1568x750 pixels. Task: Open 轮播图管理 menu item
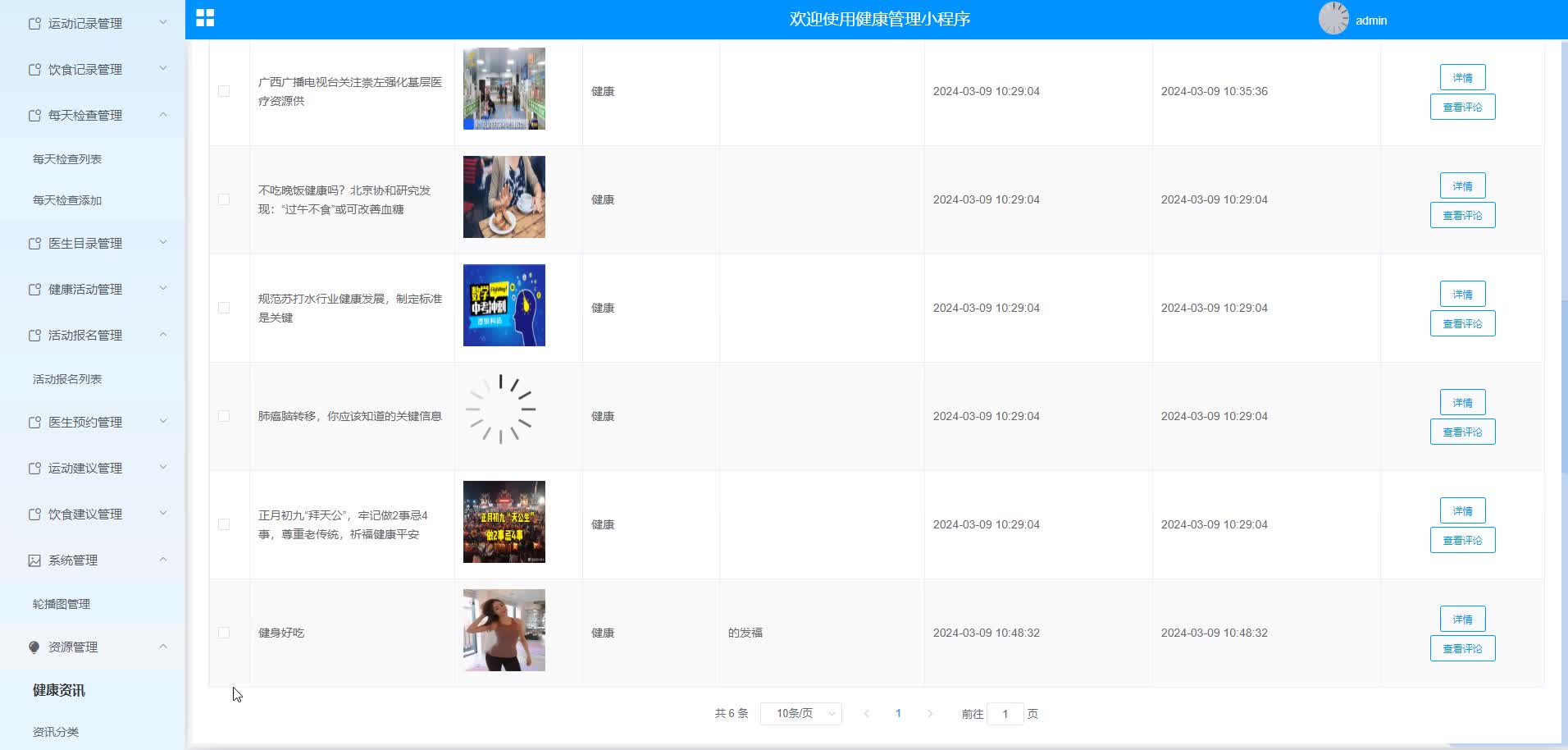[62, 604]
